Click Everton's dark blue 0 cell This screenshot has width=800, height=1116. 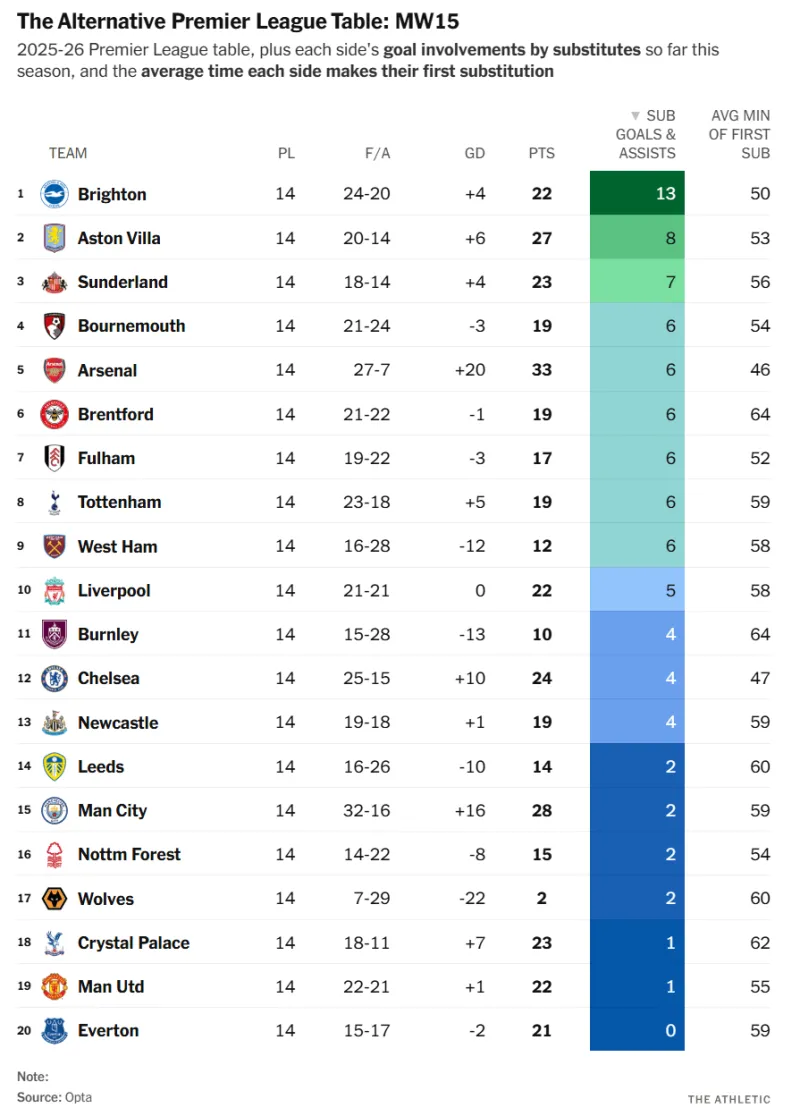click(637, 1030)
